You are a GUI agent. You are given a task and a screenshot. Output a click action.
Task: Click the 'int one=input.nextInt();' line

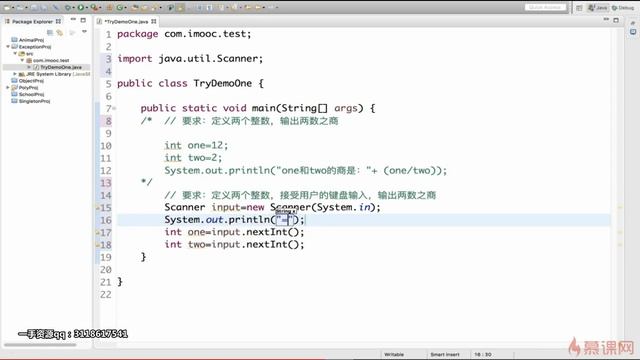pos(234,232)
